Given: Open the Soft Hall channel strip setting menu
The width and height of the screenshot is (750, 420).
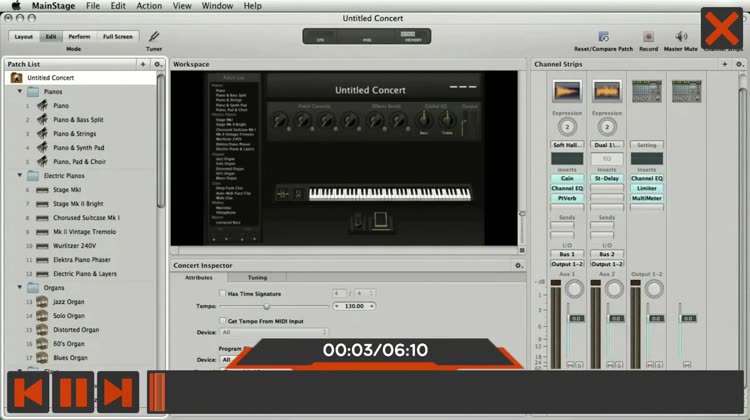Looking at the screenshot, I should pos(567,145).
